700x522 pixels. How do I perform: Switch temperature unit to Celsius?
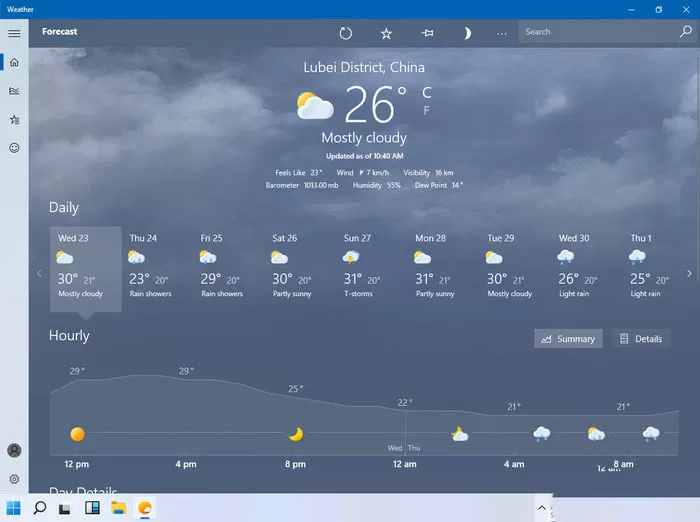click(x=427, y=92)
